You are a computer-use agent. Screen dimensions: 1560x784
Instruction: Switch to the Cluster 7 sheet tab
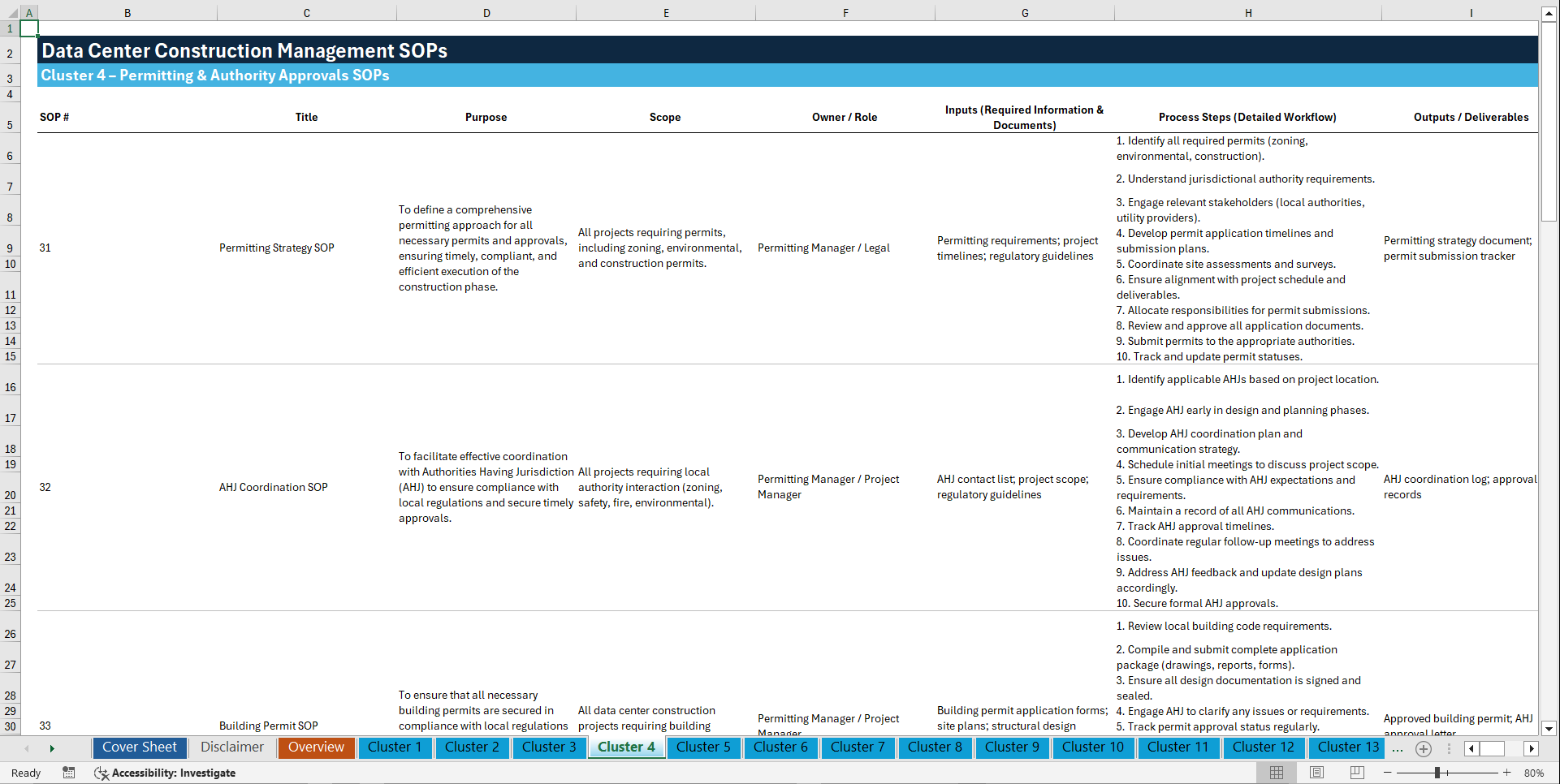tap(858, 747)
